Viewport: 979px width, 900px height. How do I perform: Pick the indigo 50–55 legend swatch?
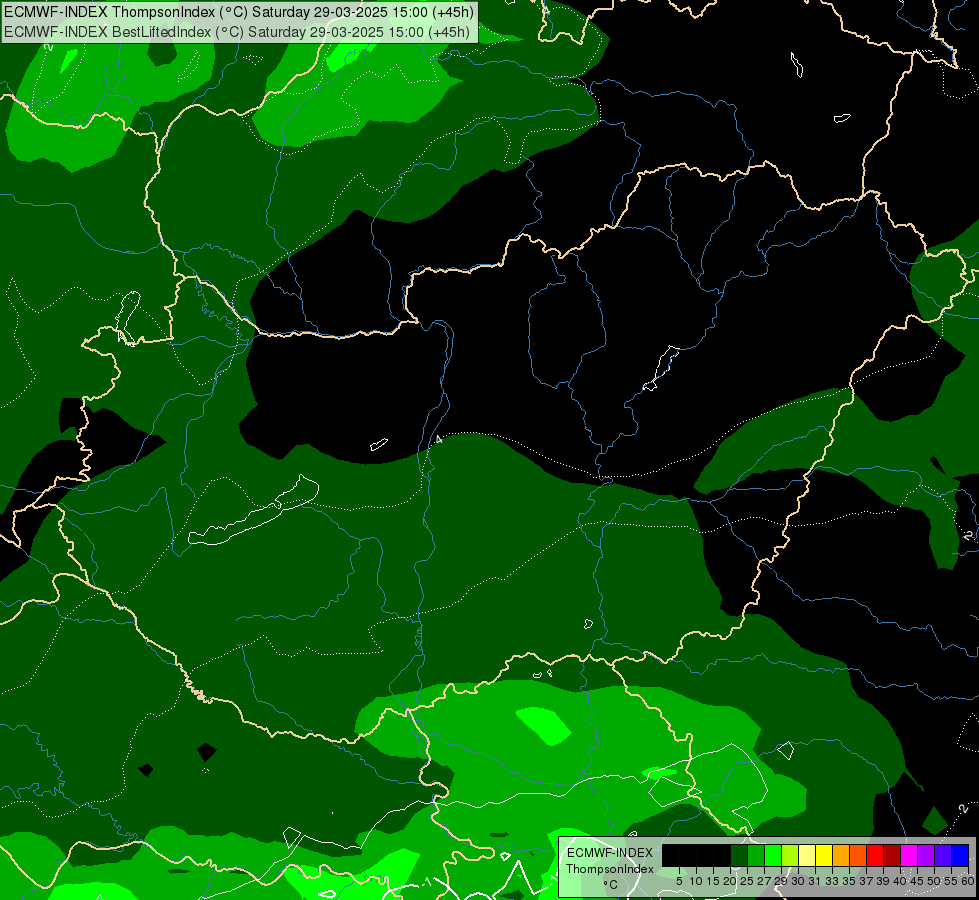pyautogui.click(x=943, y=855)
